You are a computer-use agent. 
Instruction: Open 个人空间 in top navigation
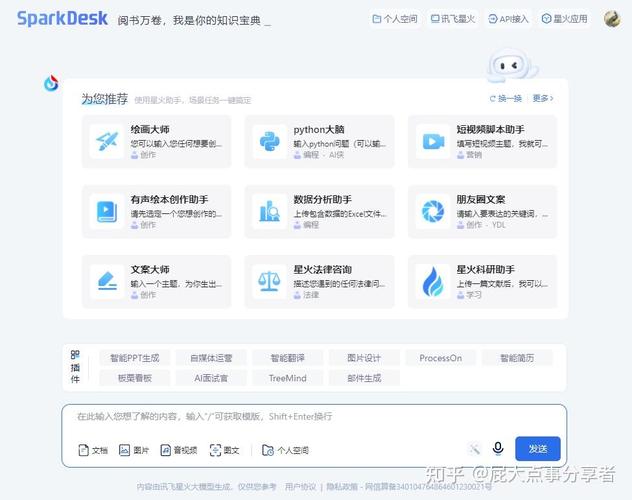(x=395, y=19)
